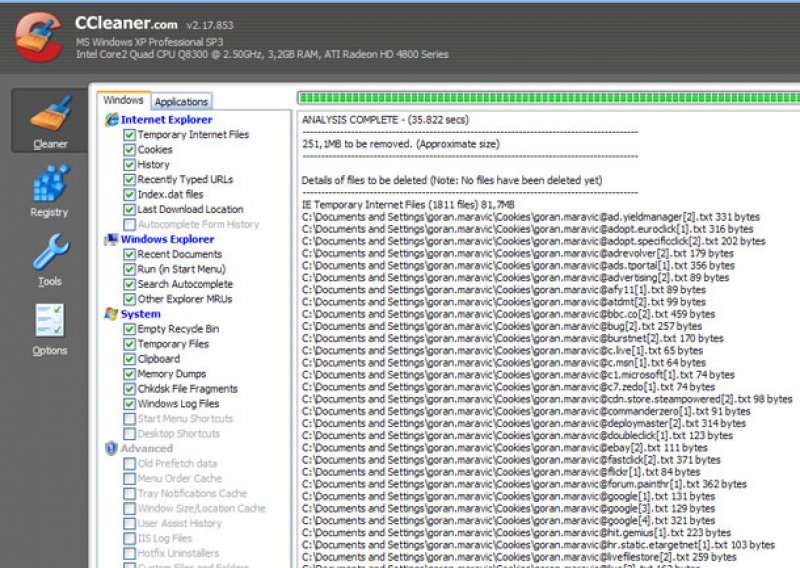Enable Hotfix Uninstallers checkbox
The height and width of the screenshot is (568, 800).
pyautogui.click(x=130, y=553)
